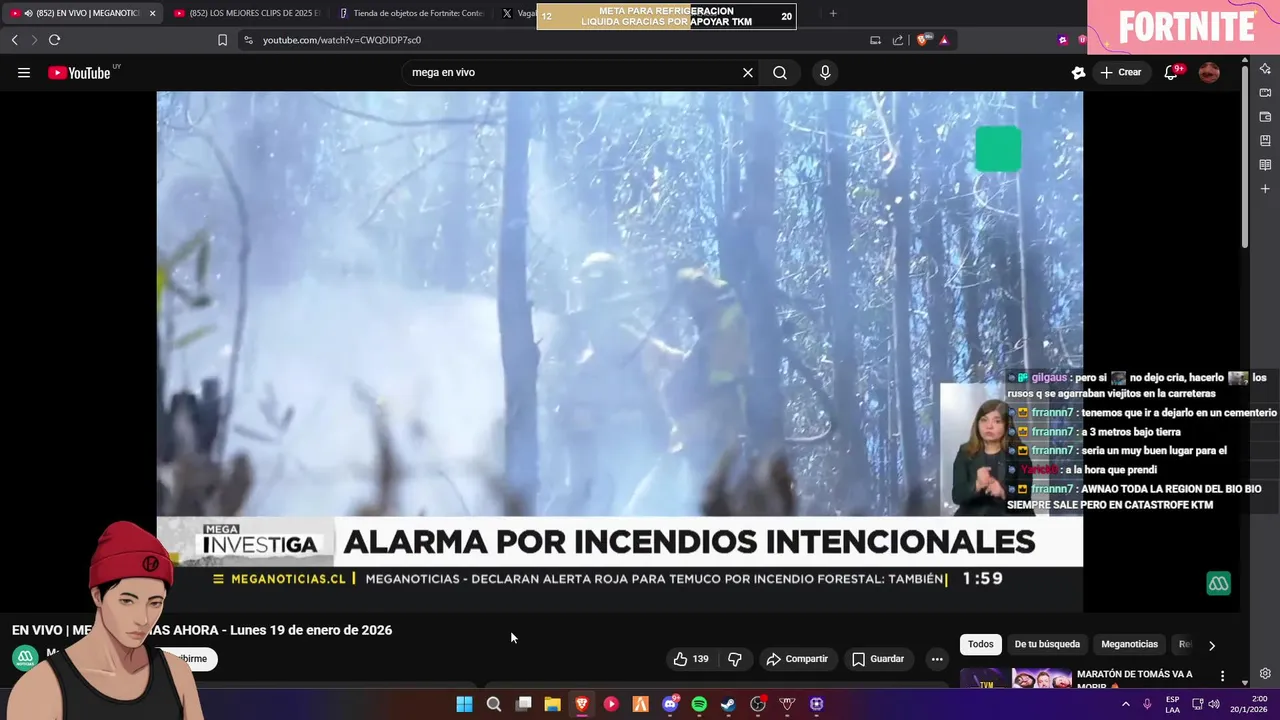Open sidebar settings gear
The width and height of the screenshot is (1280, 720).
click(1265, 674)
